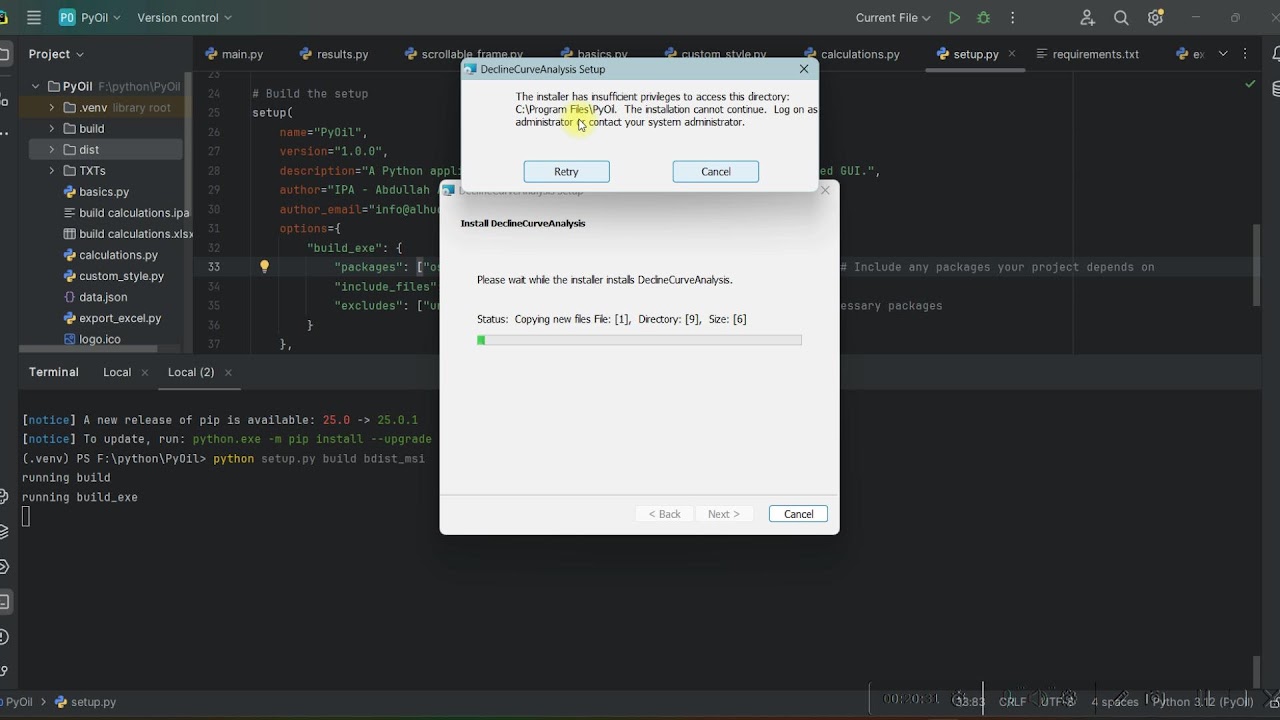The width and height of the screenshot is (1280, 720).
Task: Switch to the main.py editor tab
Action: coord(234,54)
